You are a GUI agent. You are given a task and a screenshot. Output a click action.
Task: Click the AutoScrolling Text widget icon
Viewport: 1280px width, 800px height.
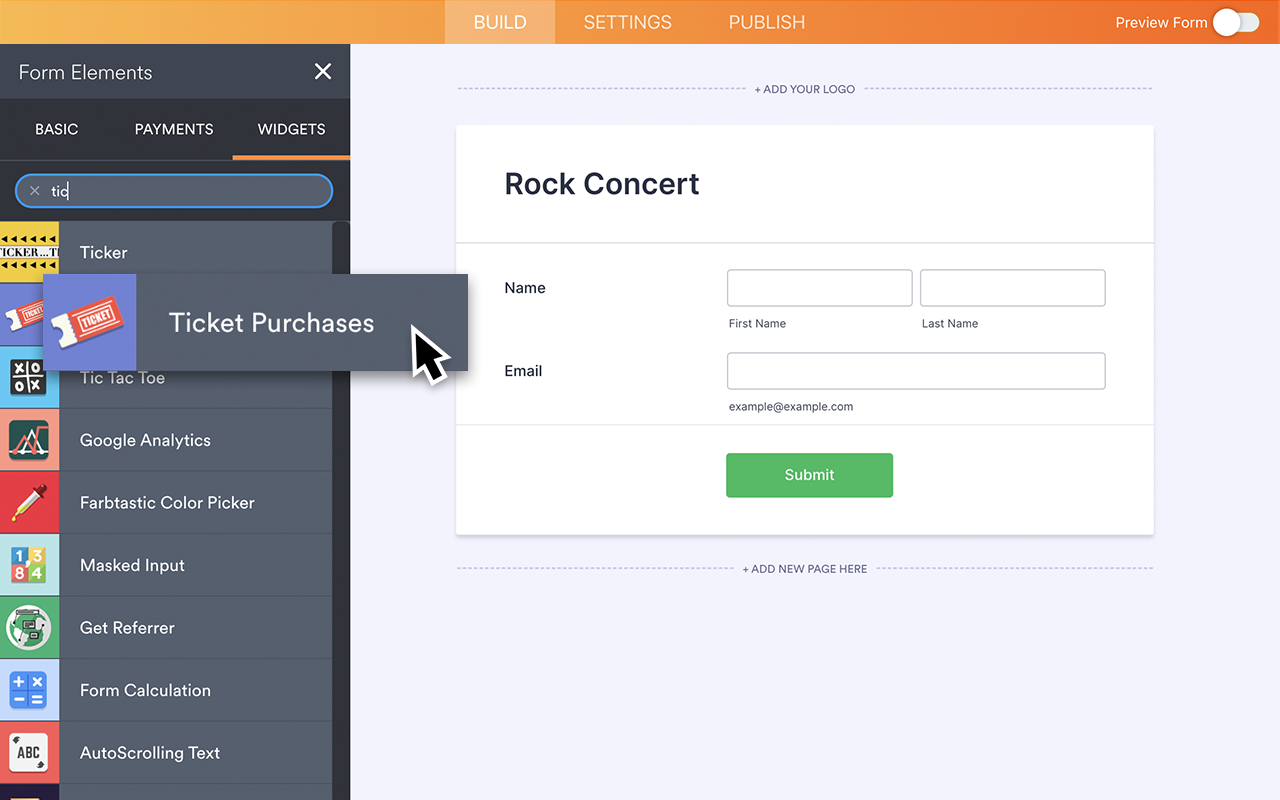29,752
